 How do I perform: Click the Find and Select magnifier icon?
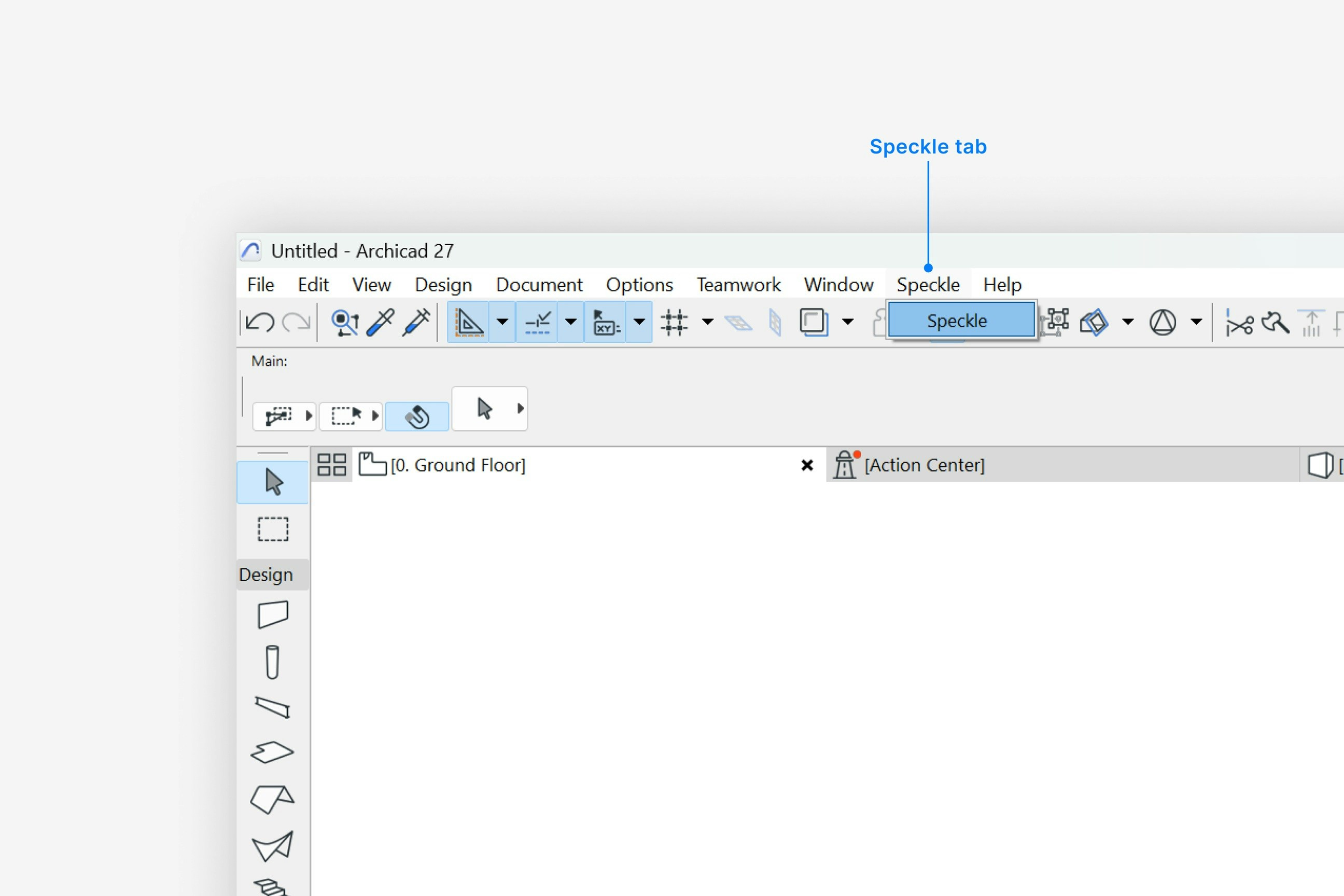coord(345,323)
